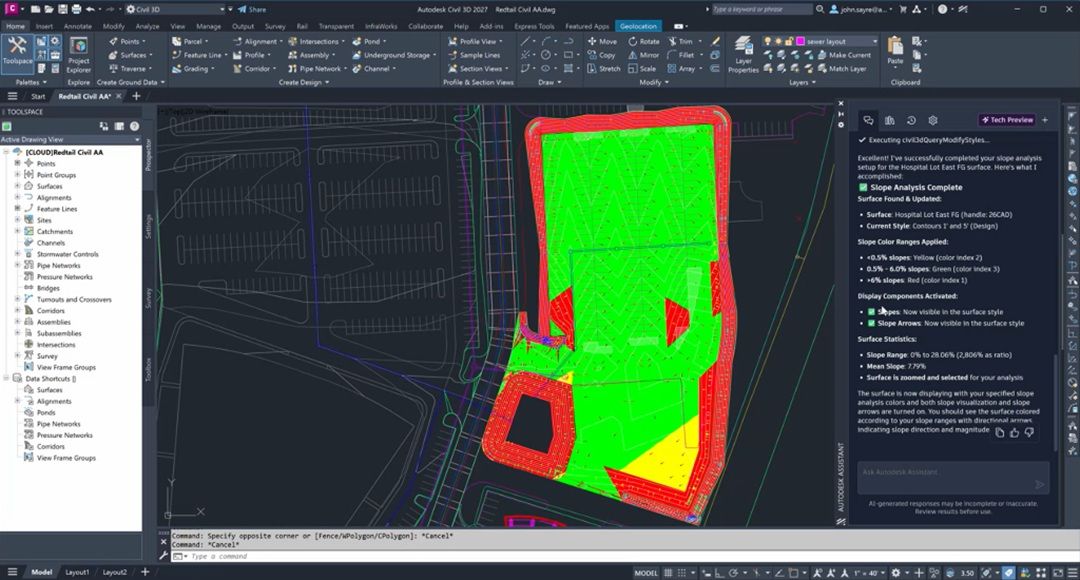Select the Move tool
Image resolution: width=1080 pixels, height=580 pixels.
pyautogui.click(x=602, y=41)
